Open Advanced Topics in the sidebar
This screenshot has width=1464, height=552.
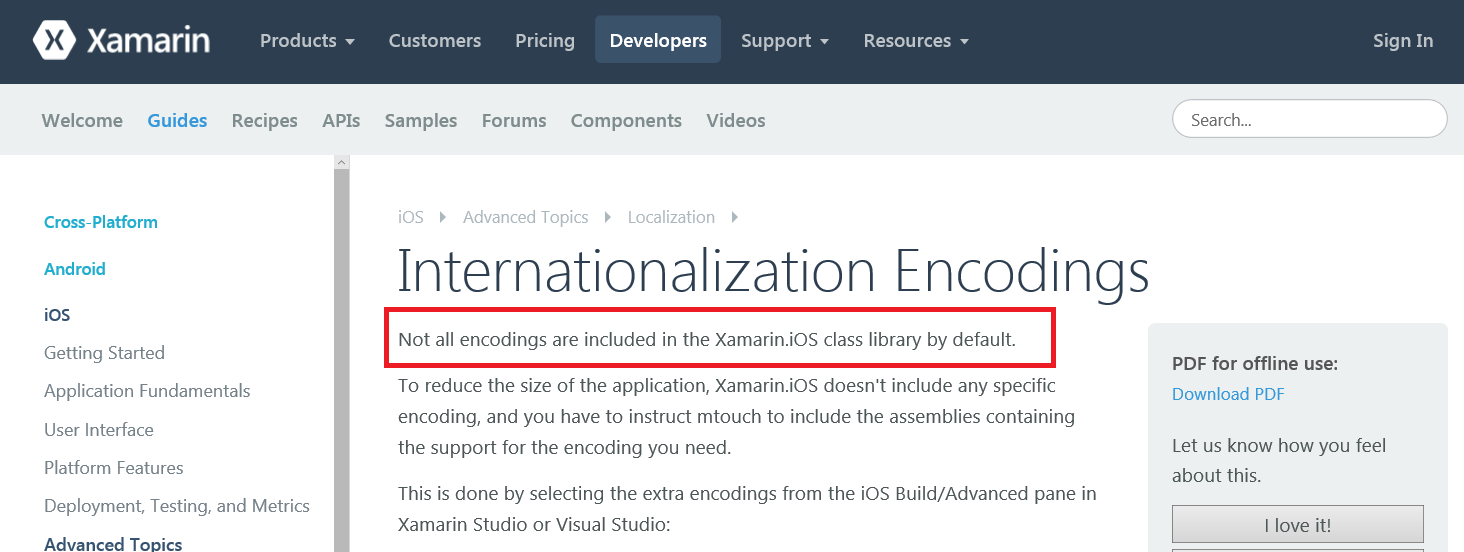click(x=113, y=544)
